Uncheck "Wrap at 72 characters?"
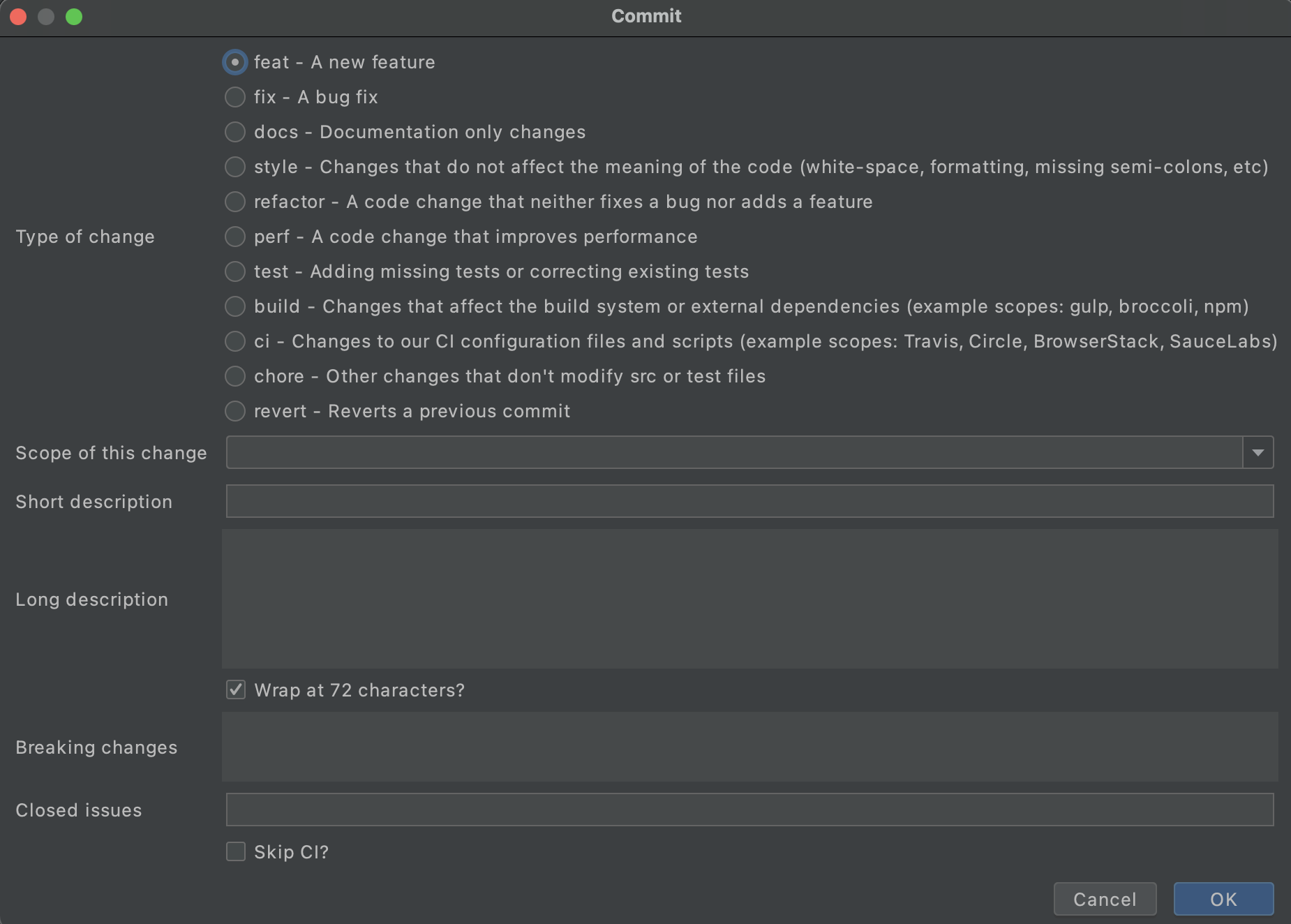Viewport: 1291px width, 924px height. tap(235, 690)
